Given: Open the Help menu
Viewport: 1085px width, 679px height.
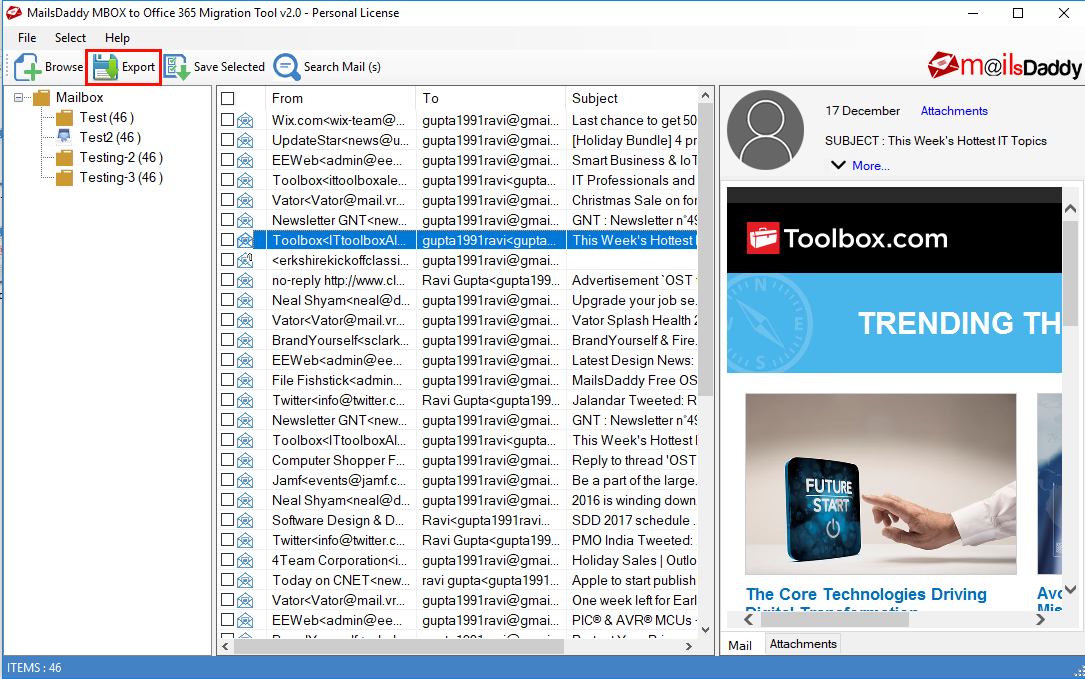Looking at the screenshot, I should tap(117, 38).
